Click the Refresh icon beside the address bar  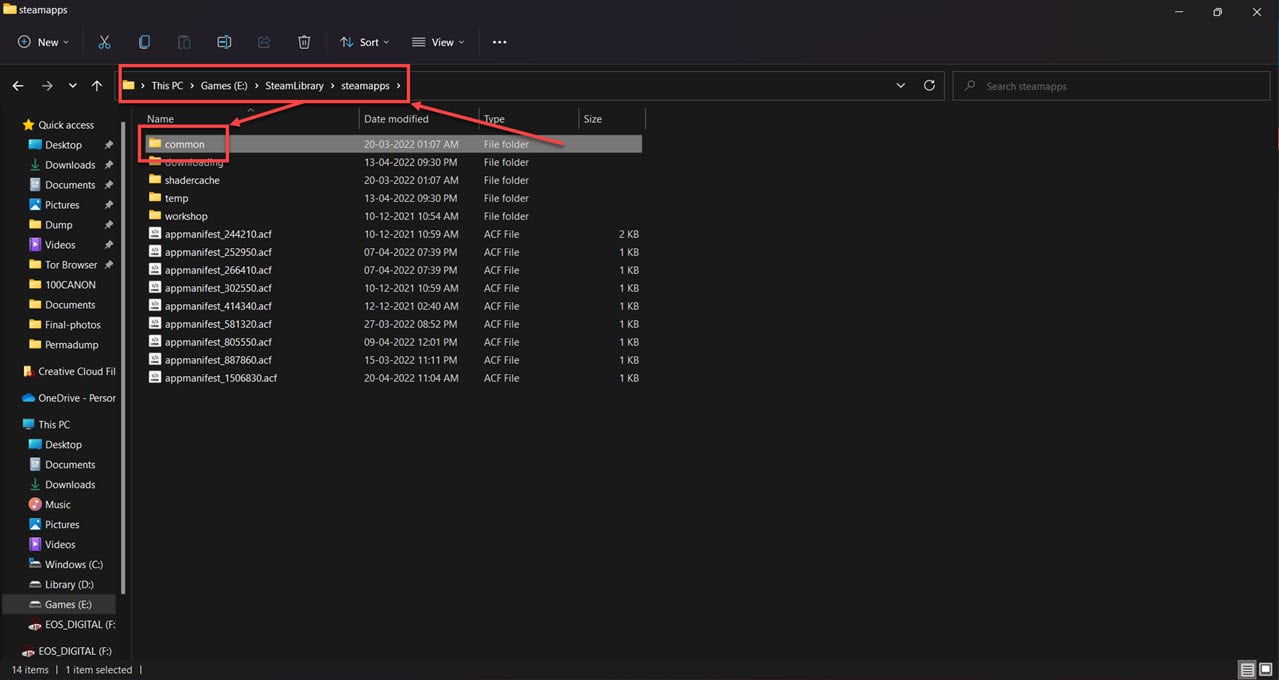point(929,85)
